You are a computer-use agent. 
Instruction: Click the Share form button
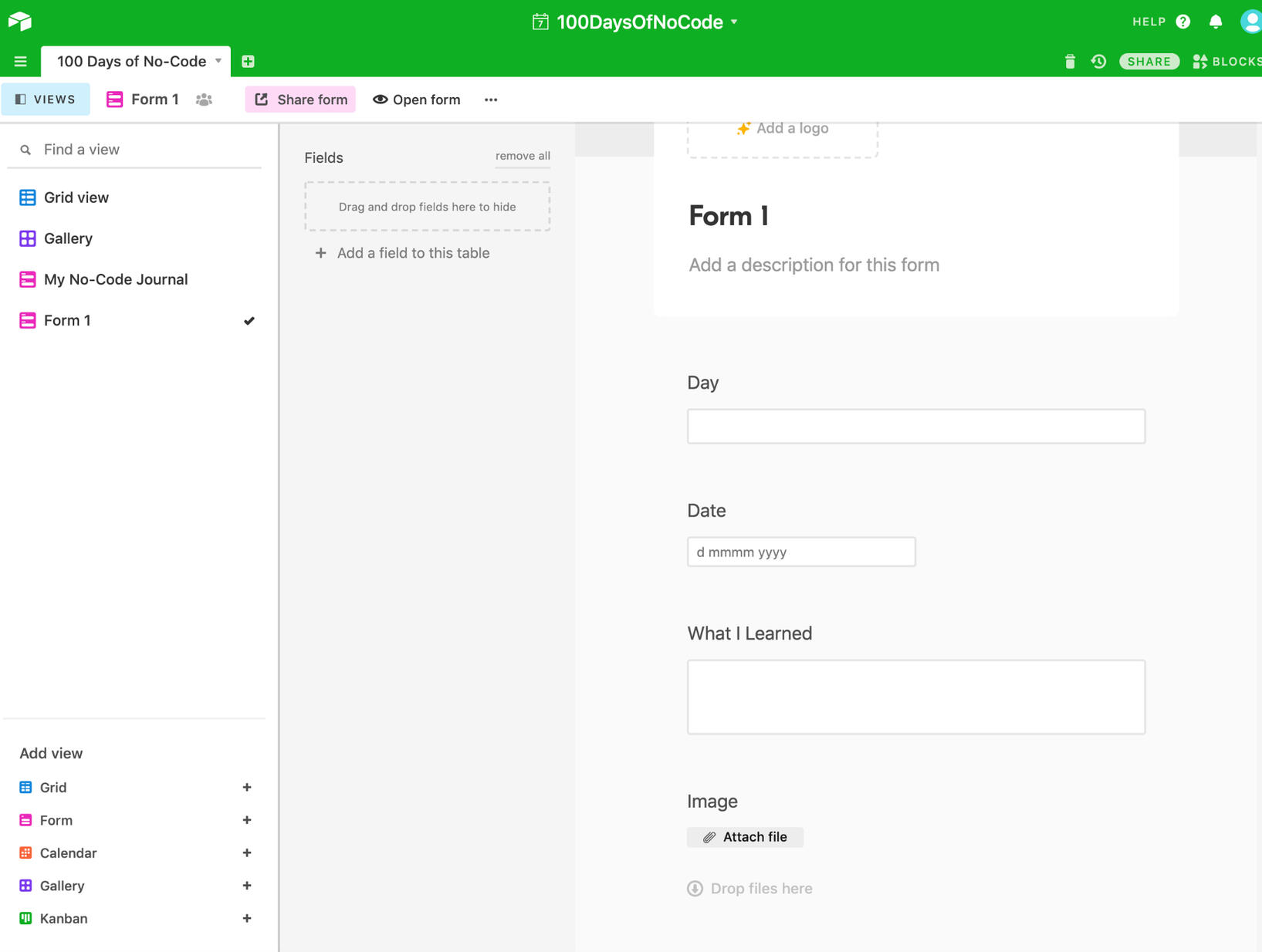300,100
